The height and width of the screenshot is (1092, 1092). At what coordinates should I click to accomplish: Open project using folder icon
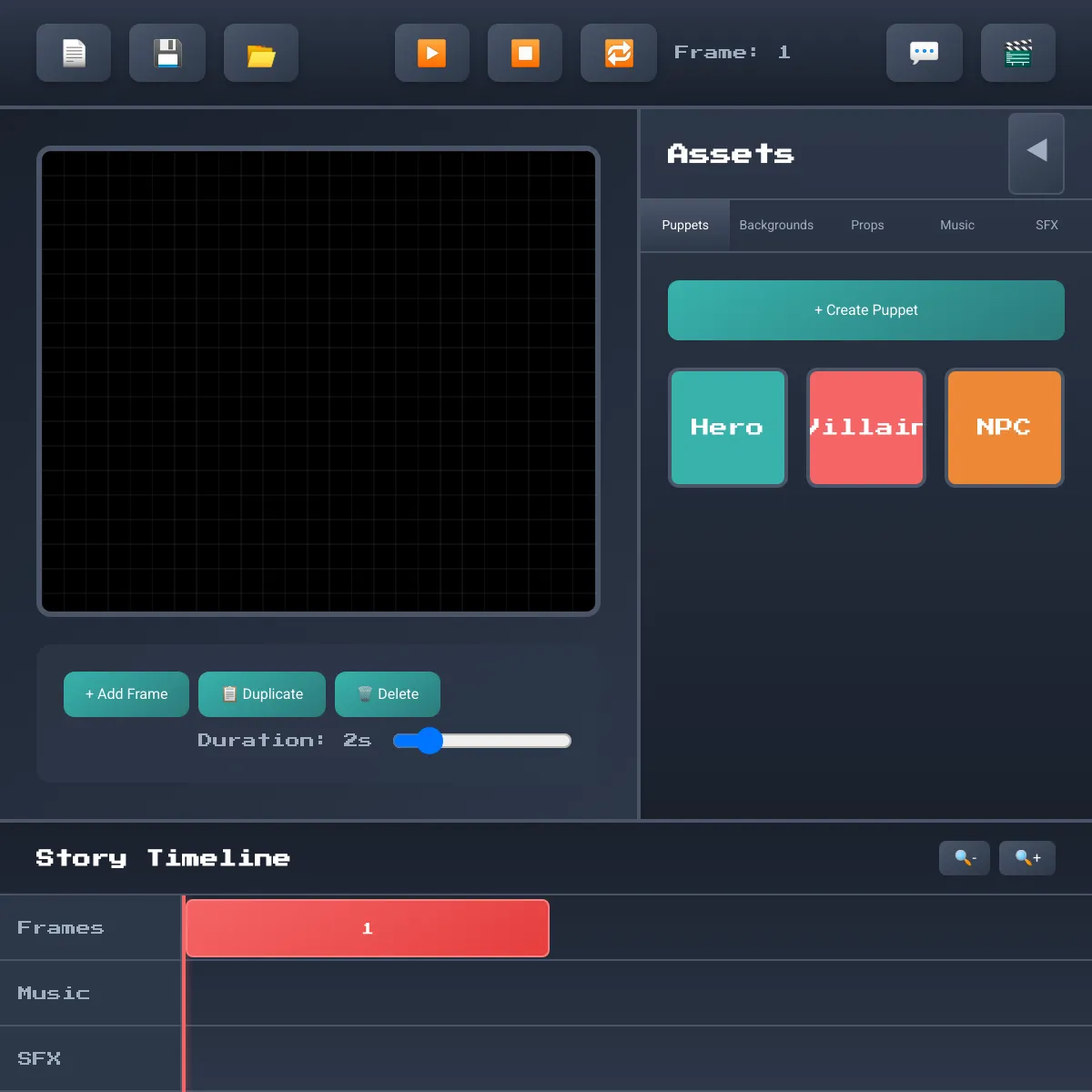[261, 53]
